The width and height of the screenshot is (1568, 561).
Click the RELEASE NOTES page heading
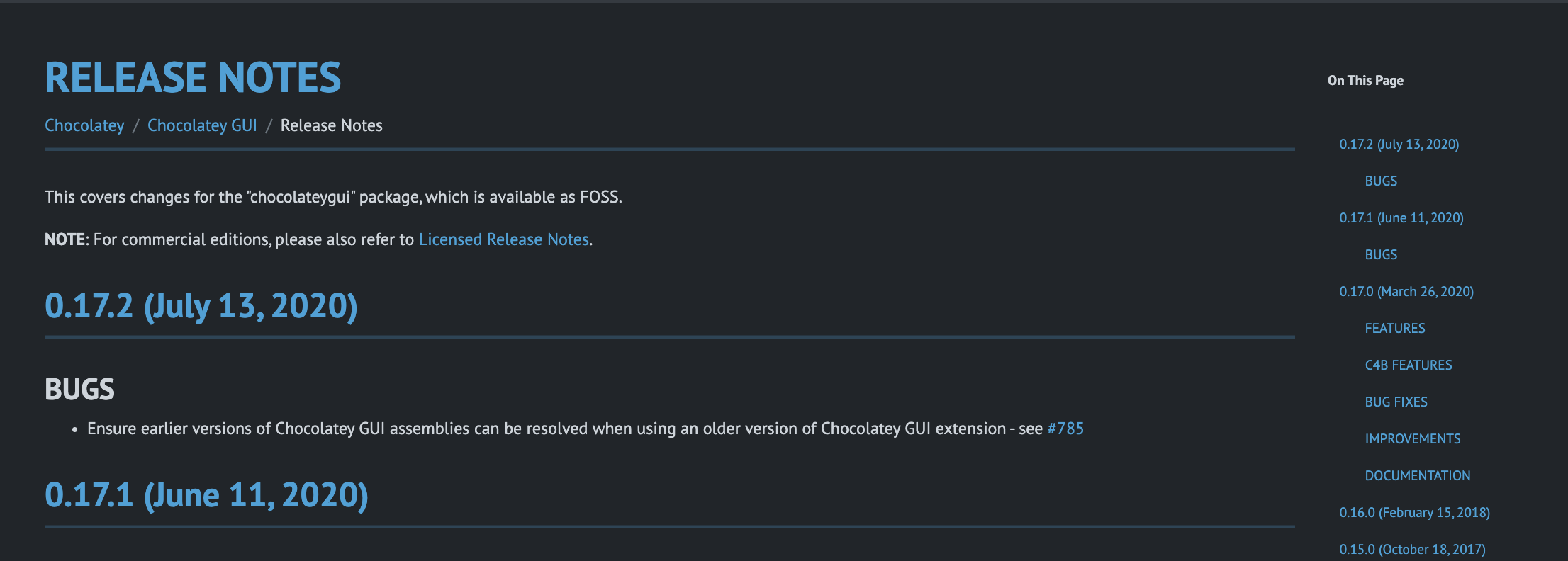coord(192,77)
